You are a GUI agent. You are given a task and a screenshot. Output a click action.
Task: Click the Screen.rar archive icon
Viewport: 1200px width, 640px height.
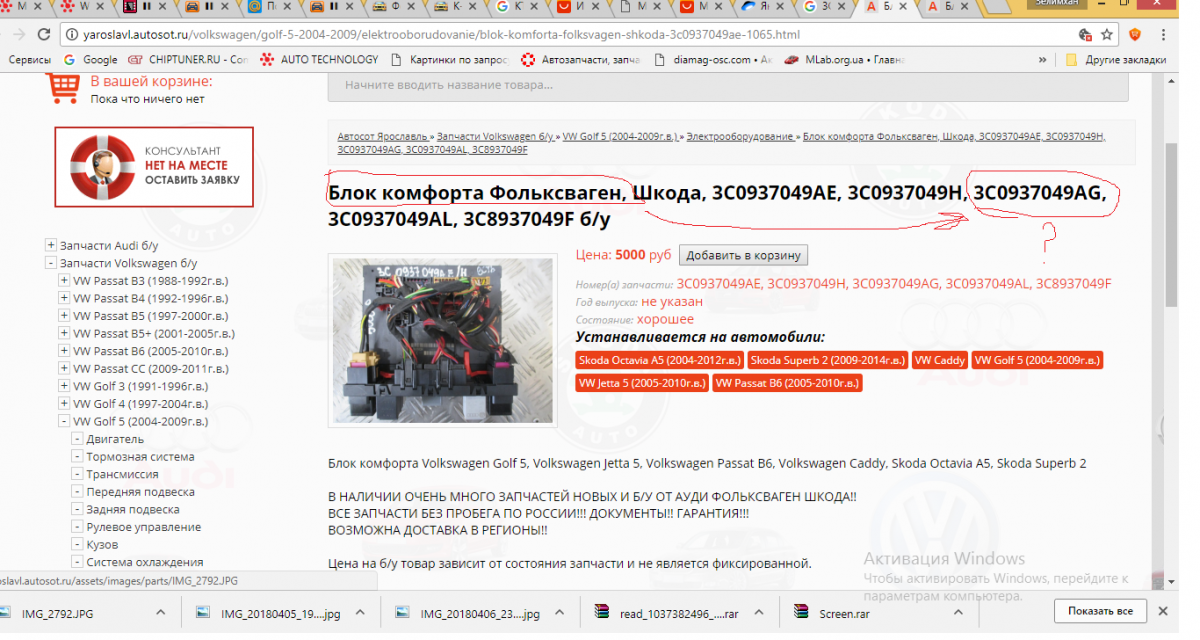(801, 612)
